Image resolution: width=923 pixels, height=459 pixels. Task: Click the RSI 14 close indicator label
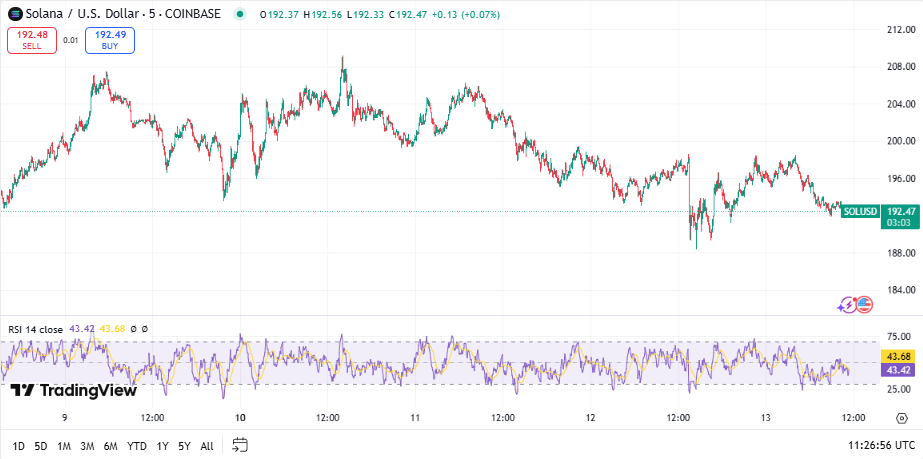click(35, 330)
